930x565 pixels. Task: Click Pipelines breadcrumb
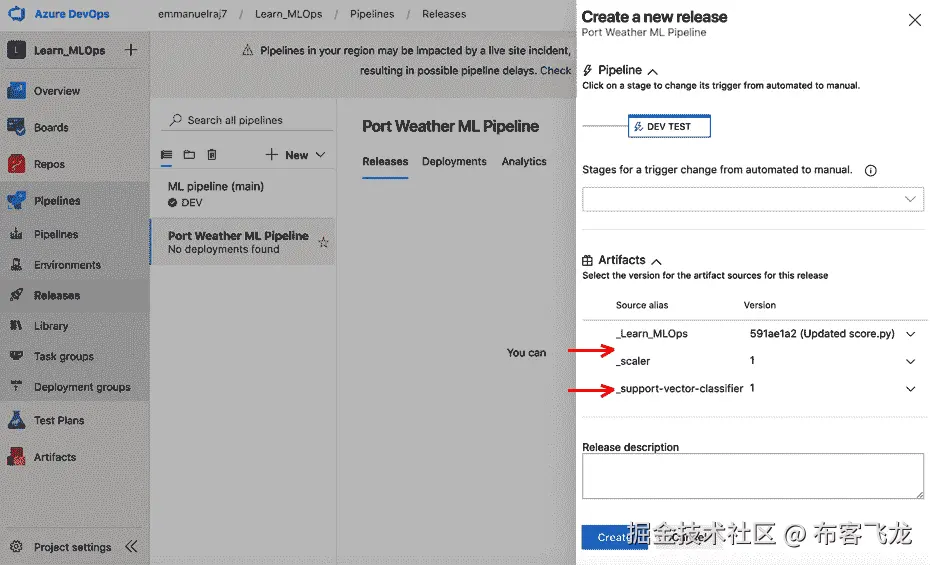[372, 14]
